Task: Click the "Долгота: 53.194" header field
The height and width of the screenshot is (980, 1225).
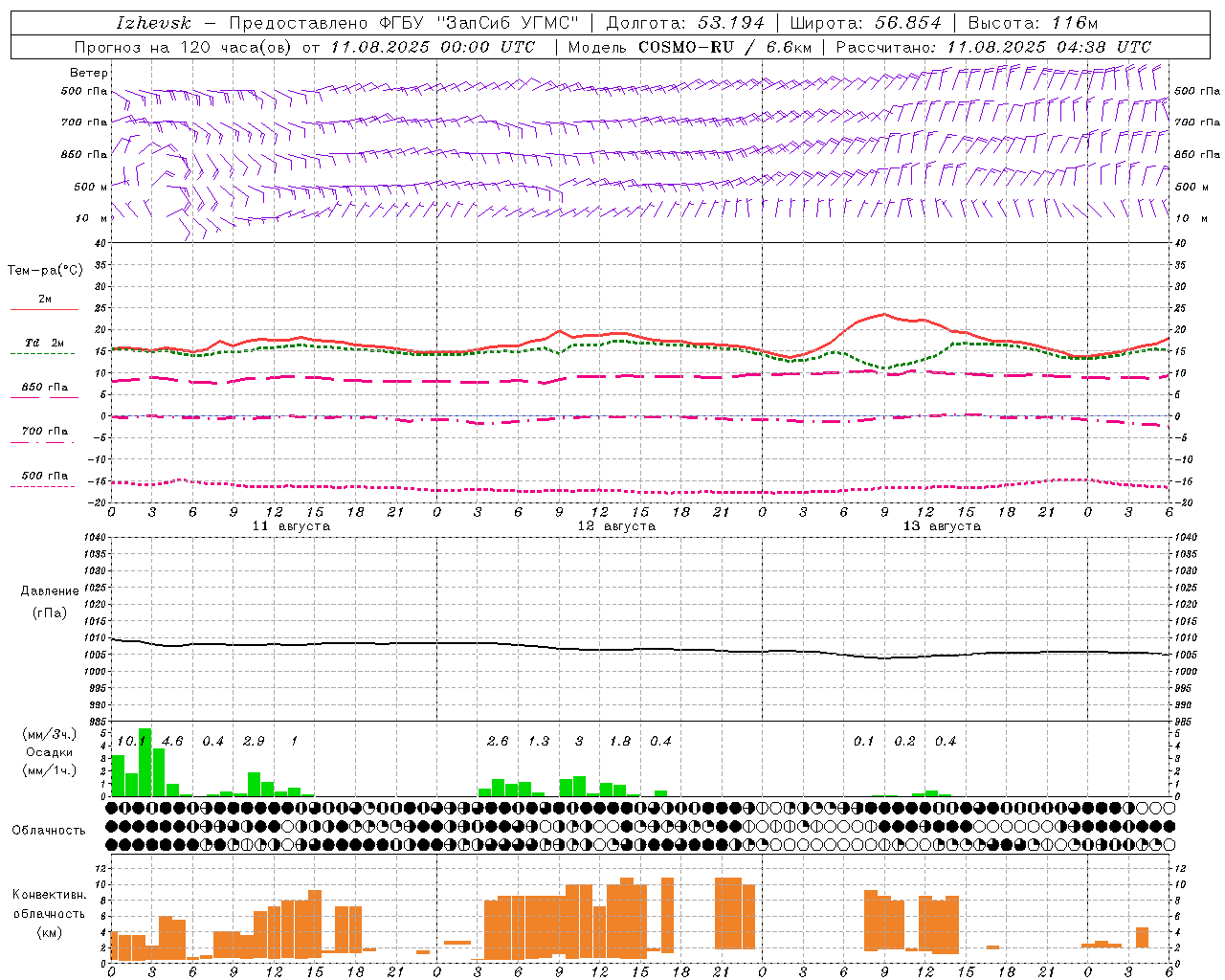Action: point(685,23)
